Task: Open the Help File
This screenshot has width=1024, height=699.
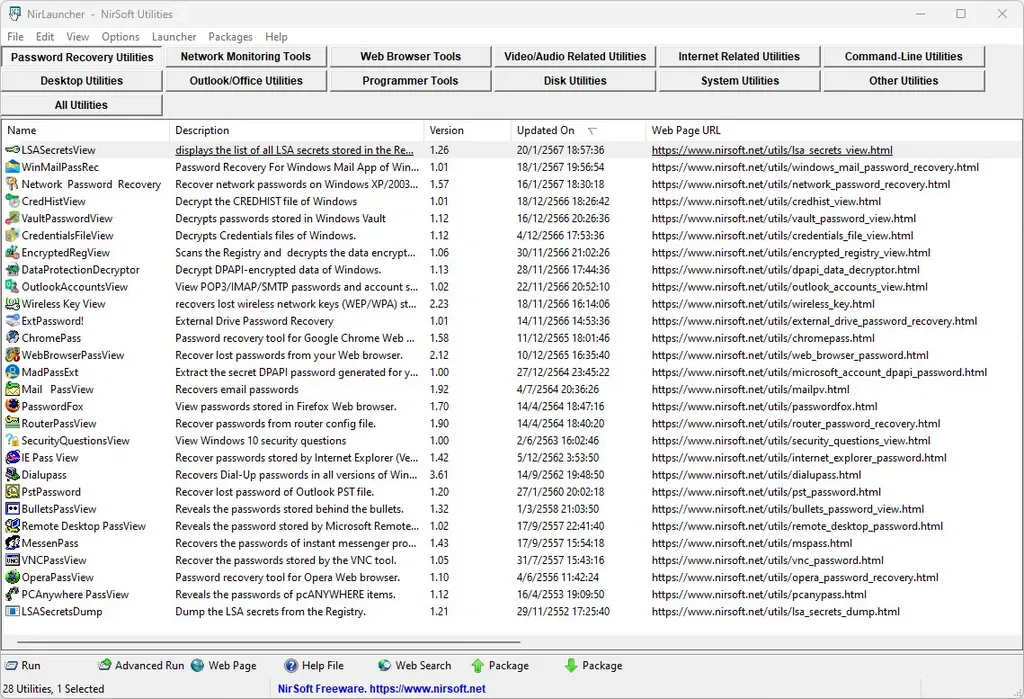Action: tap(314, 666)
